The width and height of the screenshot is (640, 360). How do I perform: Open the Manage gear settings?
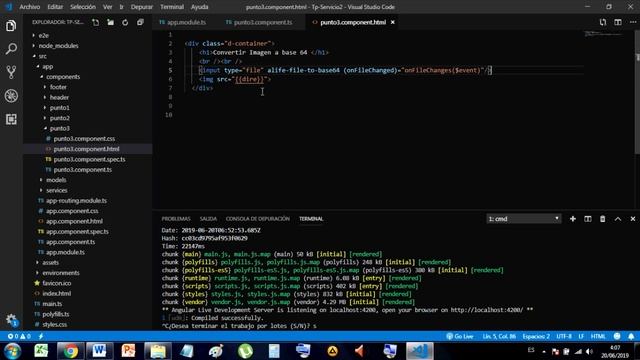(11, 320)
